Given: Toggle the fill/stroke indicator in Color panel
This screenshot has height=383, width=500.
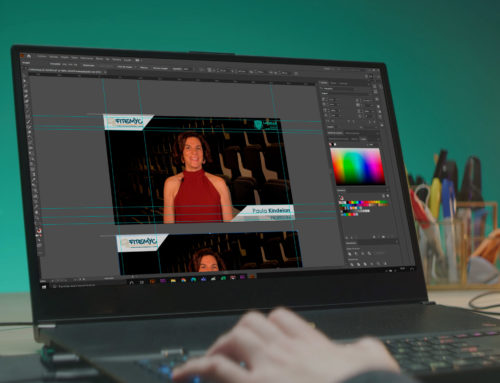Looking at the screenshot, I should (332, 144).
